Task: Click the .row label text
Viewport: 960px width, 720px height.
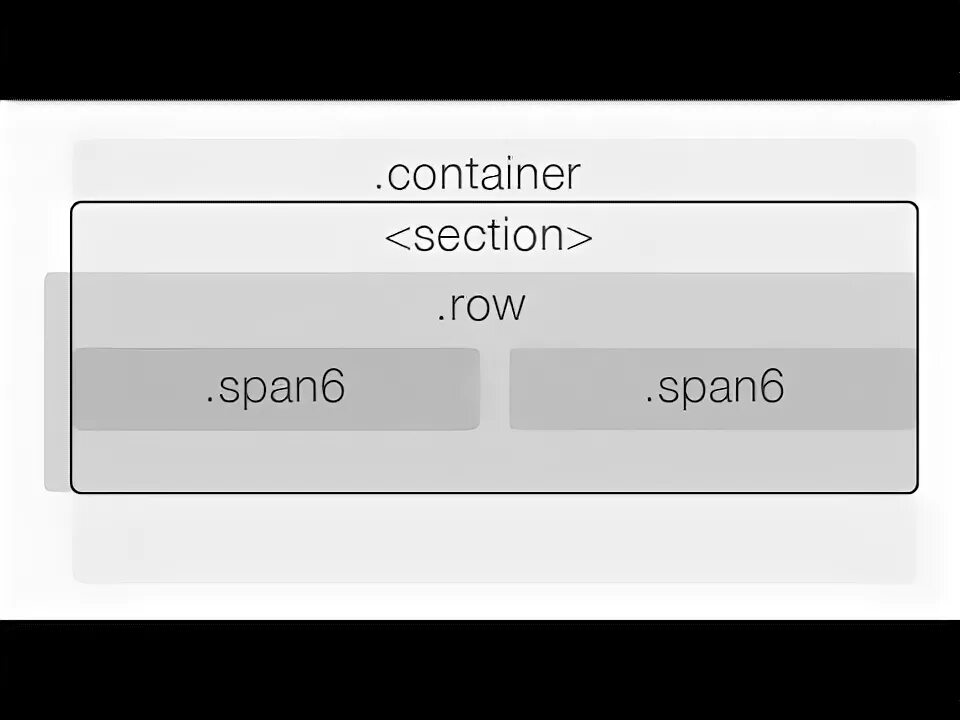Action: [481, 305]
